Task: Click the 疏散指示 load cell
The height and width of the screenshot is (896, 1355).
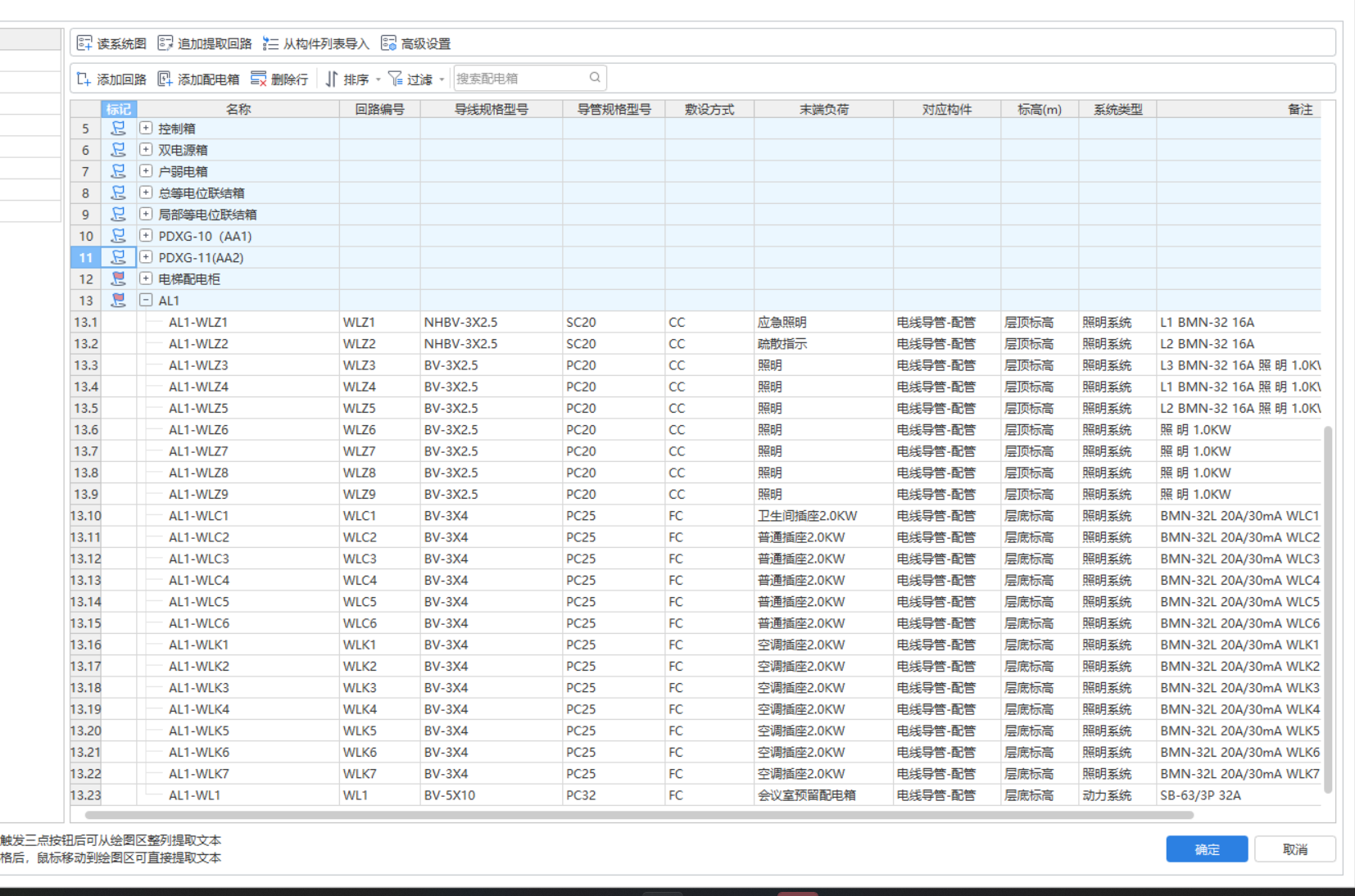Action: 824,344
